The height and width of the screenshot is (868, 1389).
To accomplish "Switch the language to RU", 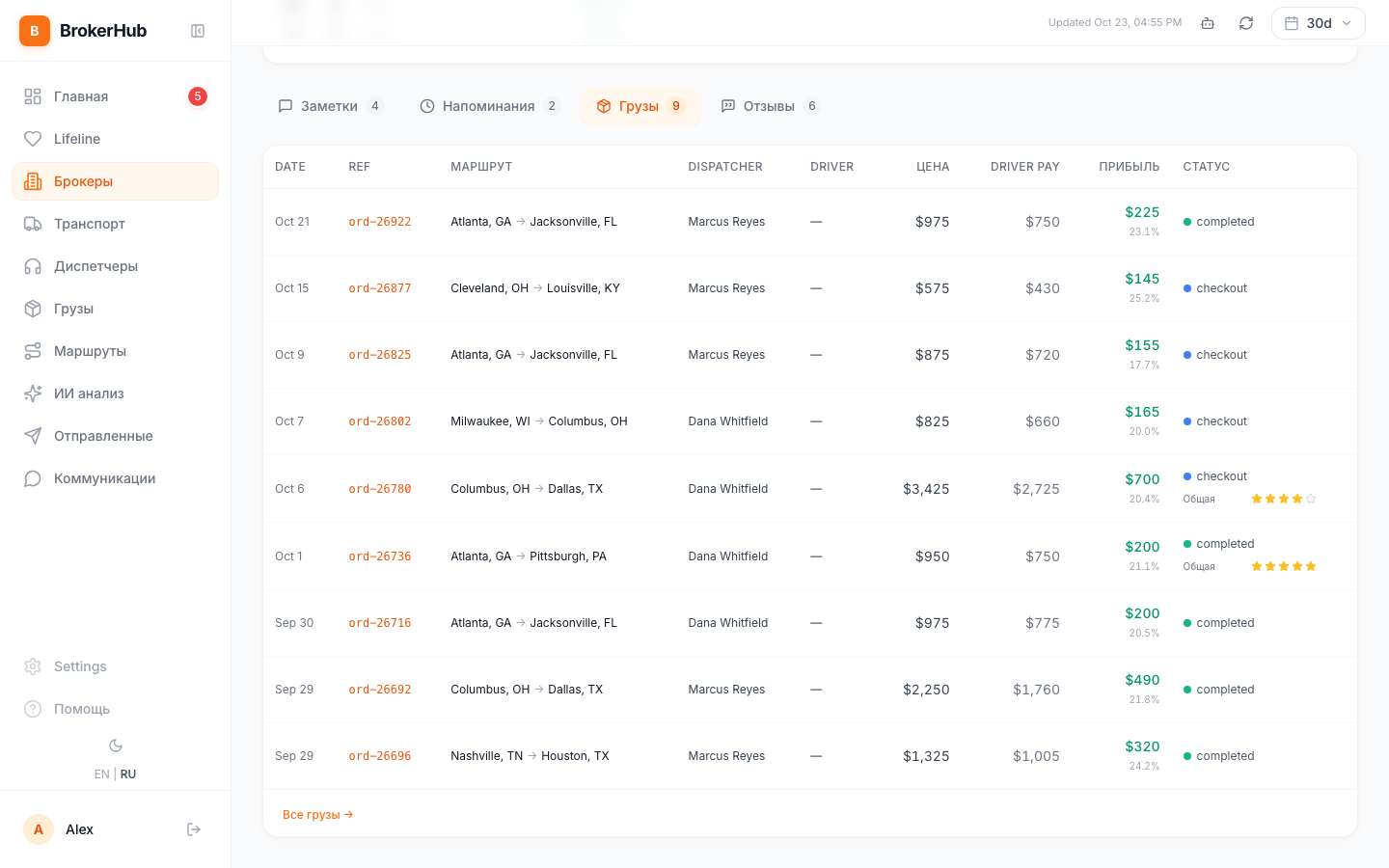I will point(128,774).
